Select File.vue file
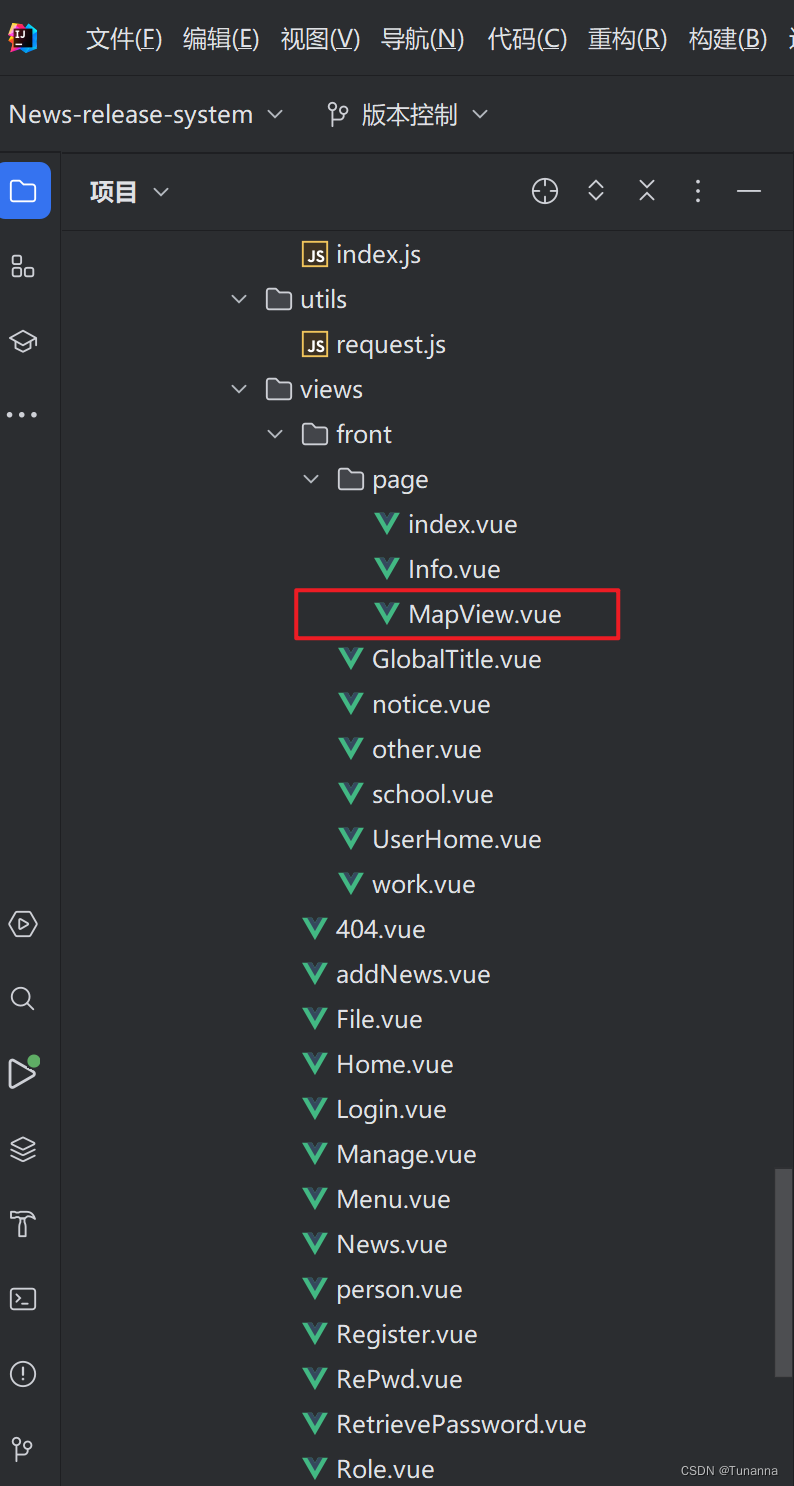The height and width of the screenshot is (1486, 794). coord(379,1019)
